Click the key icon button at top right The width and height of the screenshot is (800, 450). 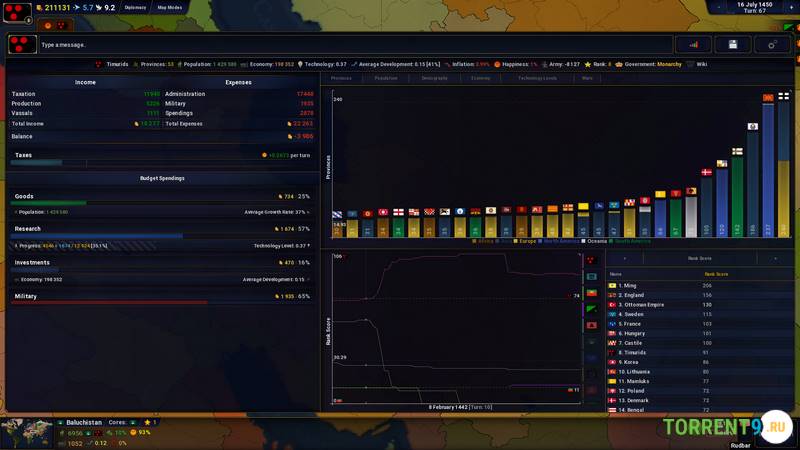coord(772,44)
